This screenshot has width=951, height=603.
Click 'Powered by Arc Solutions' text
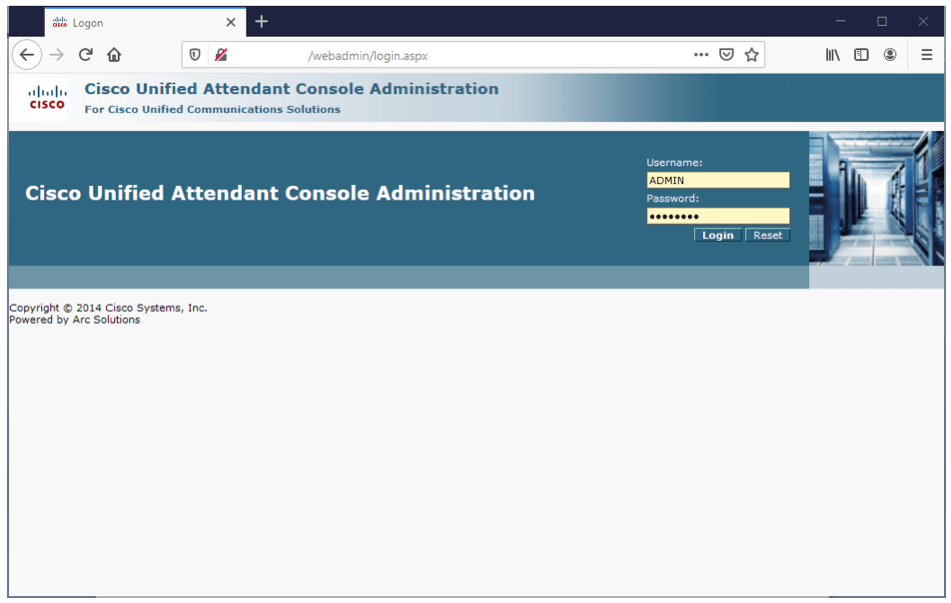click(75, 320)
